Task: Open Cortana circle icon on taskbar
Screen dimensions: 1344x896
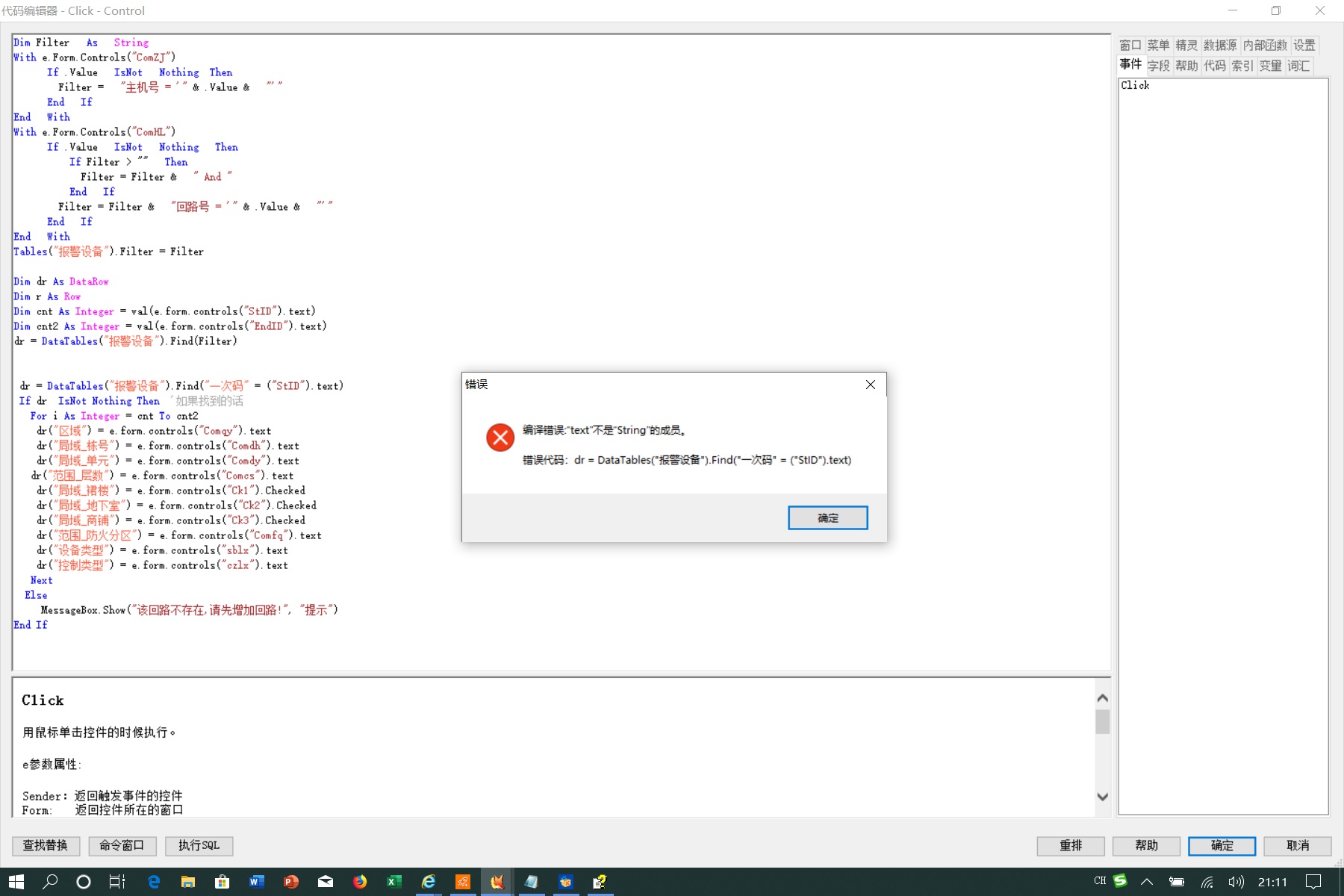Action: (84, 882)
